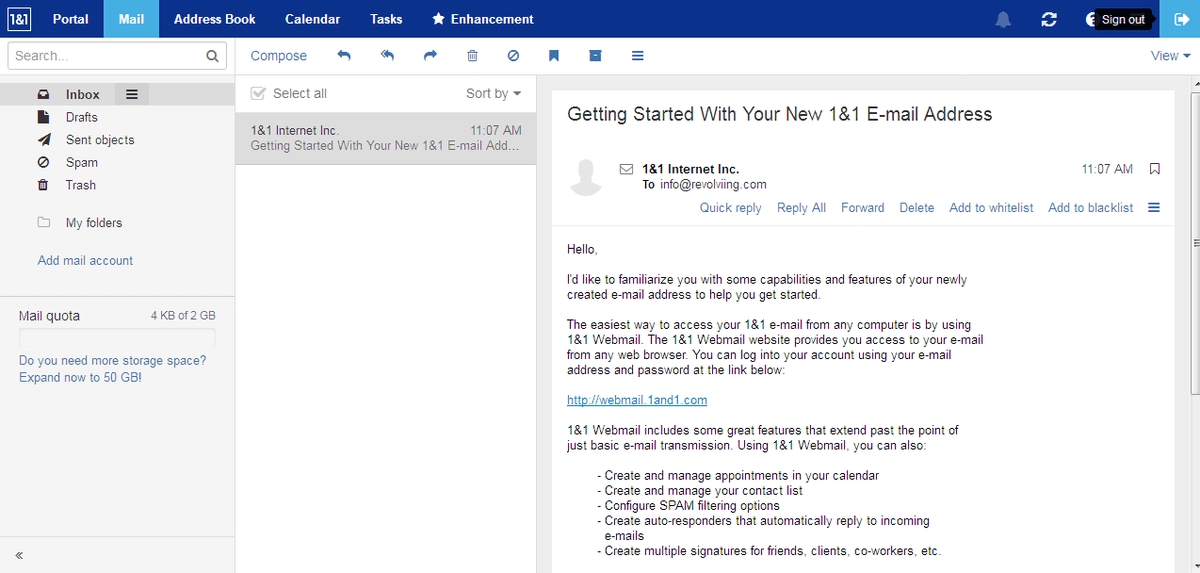Image resolution: width=1200 pixels, height=573 pixels.
Task: Open Inbox folder actions menu icon
Action: (x=131, y=94)
